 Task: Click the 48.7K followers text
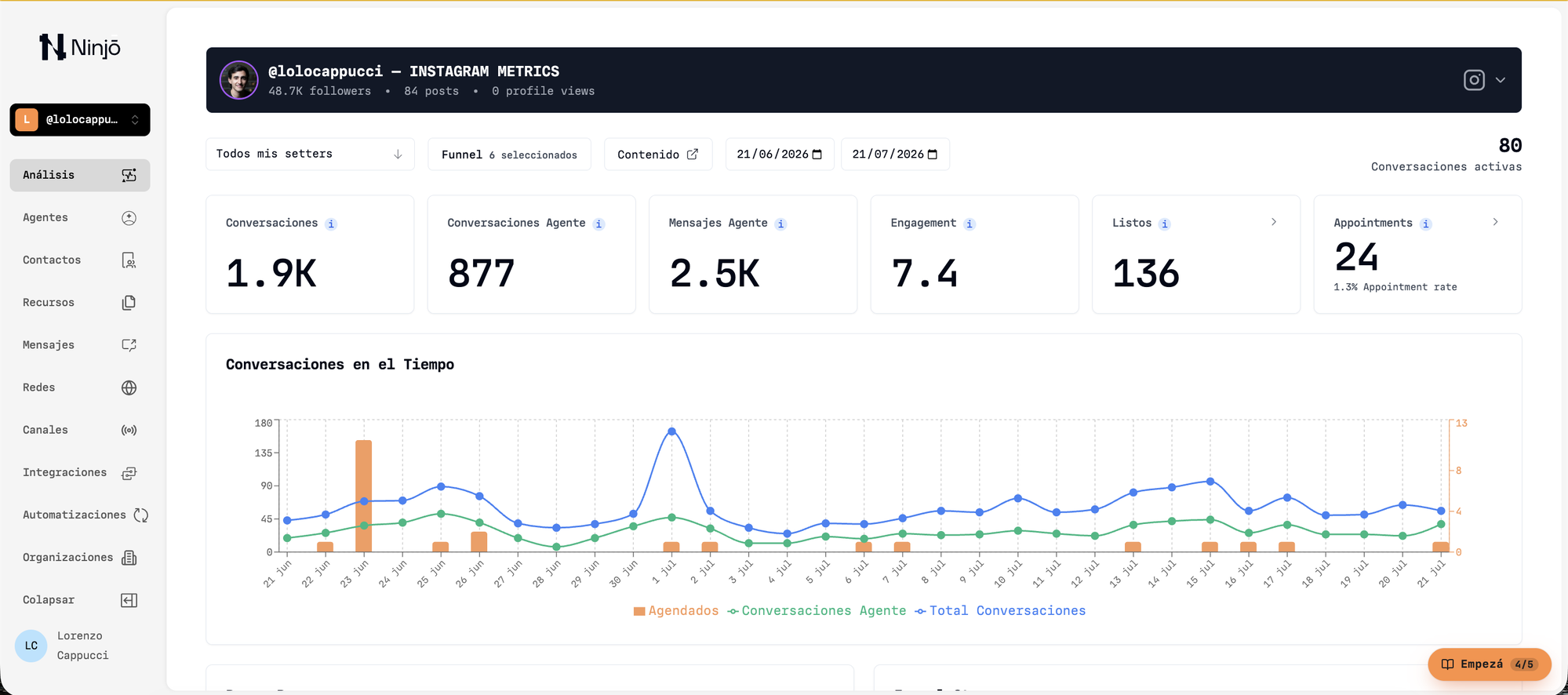click(320, 91)
